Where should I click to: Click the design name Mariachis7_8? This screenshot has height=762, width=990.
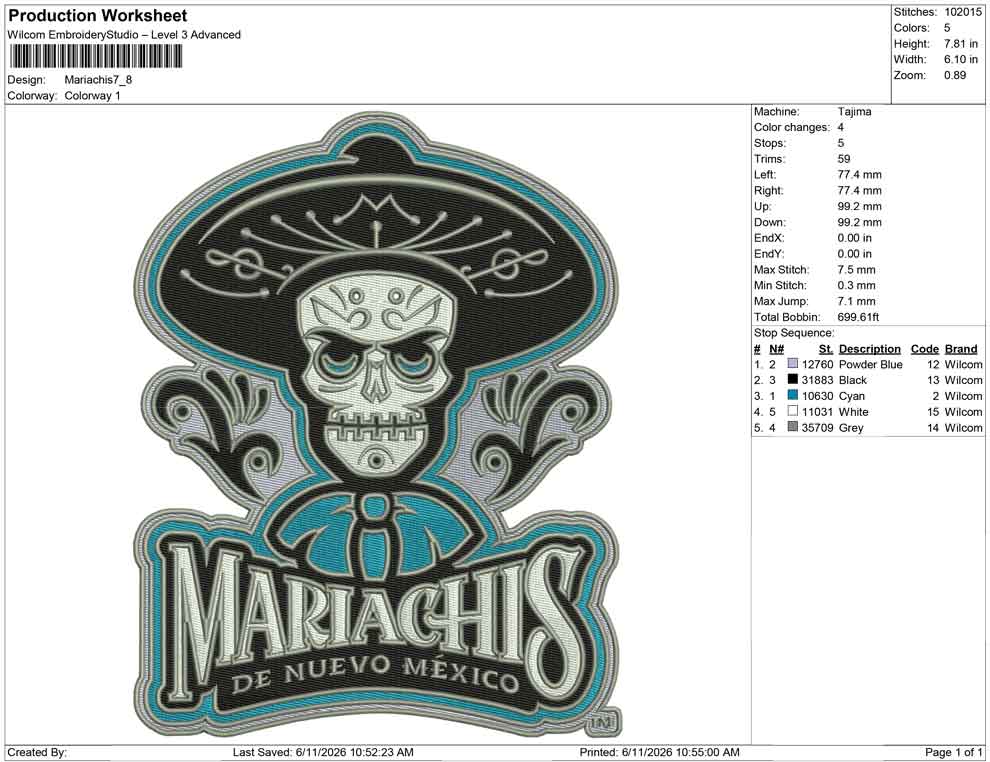(x=98, y=80)
